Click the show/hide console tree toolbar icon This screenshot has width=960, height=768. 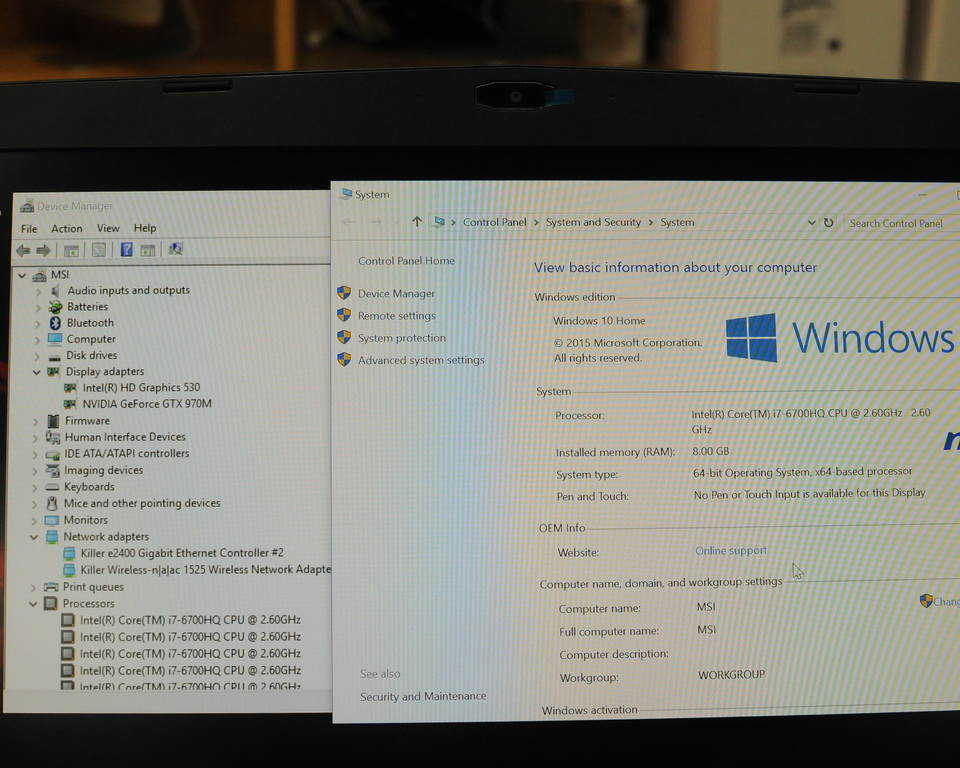[71, 250]
